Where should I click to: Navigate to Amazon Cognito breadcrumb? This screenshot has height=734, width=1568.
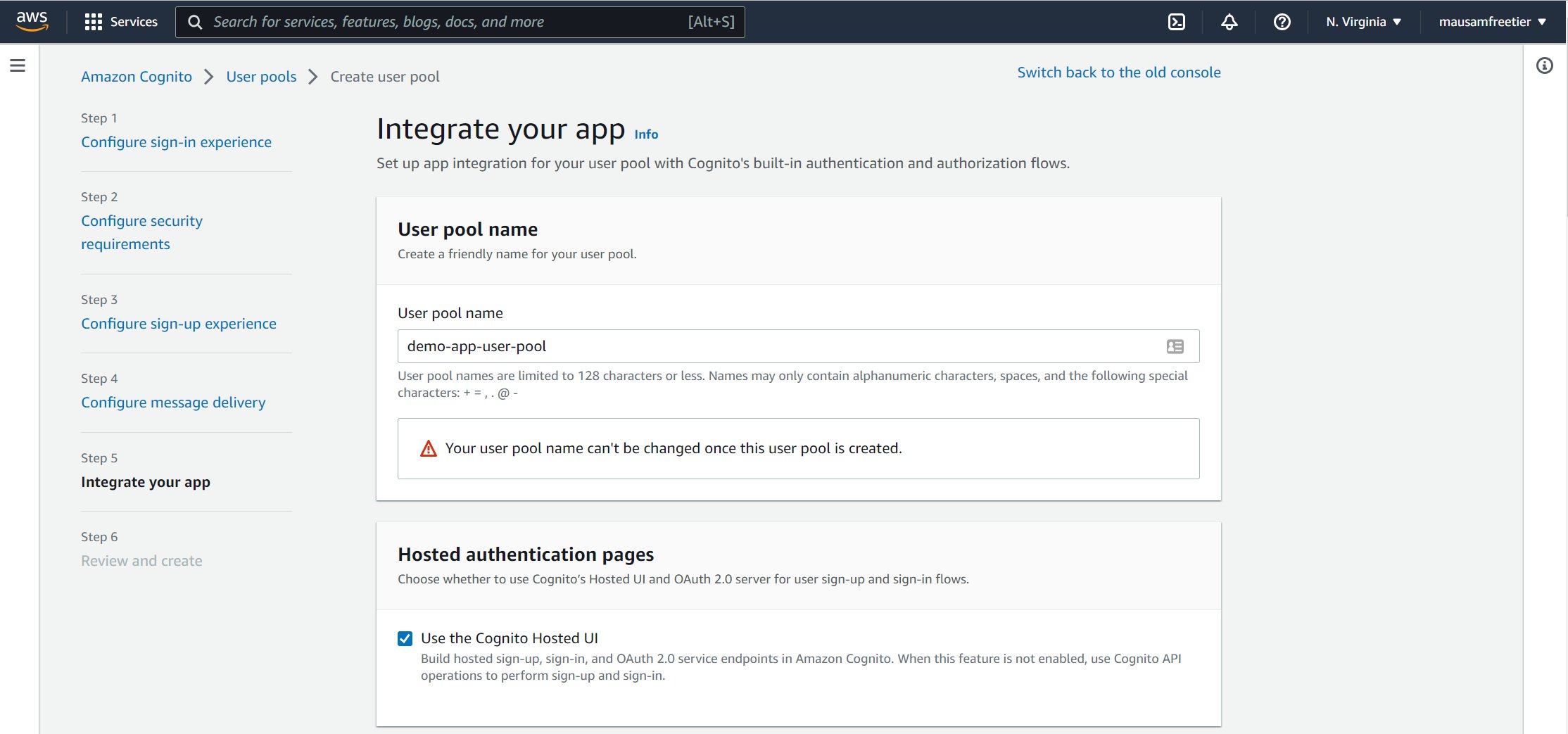point(137,77)
